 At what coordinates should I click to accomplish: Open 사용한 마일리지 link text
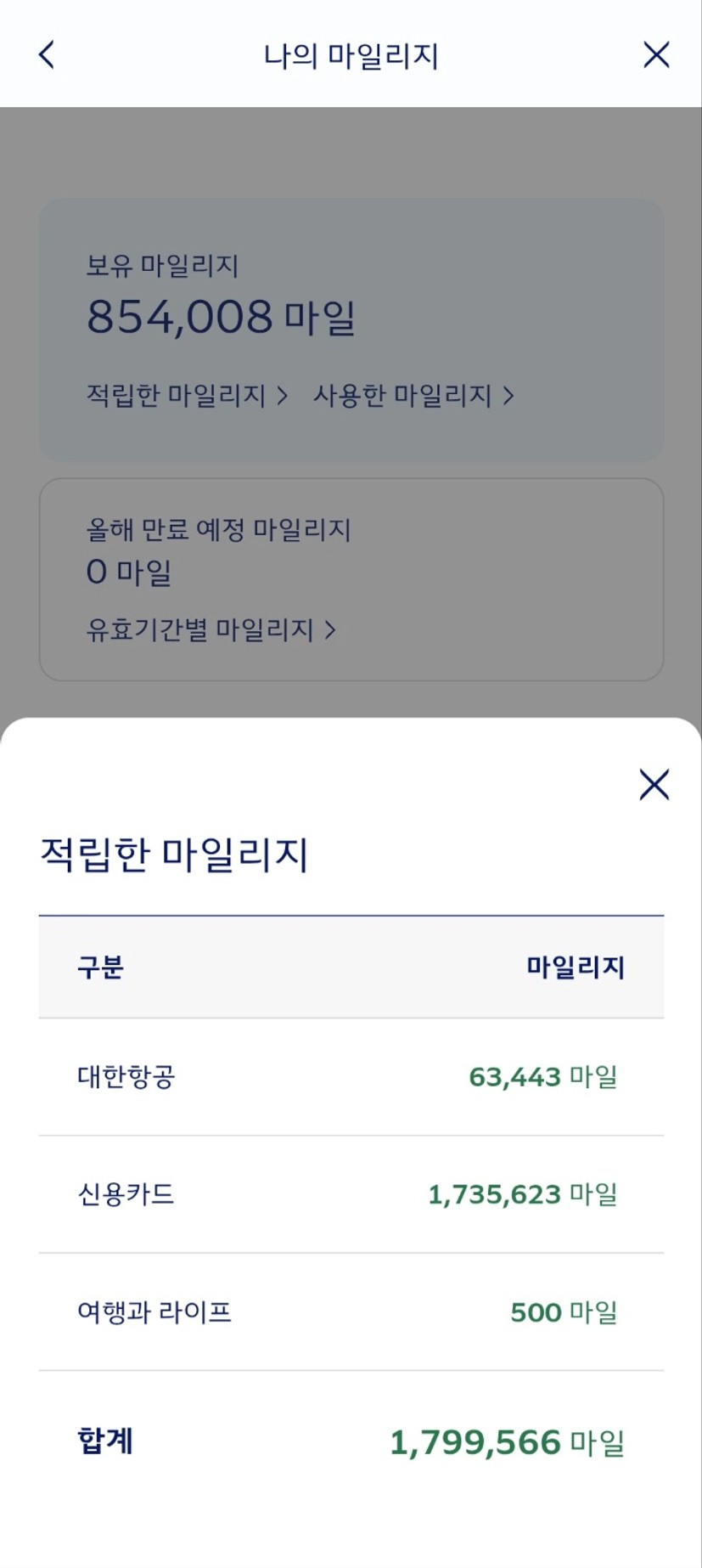click(402, 396)
